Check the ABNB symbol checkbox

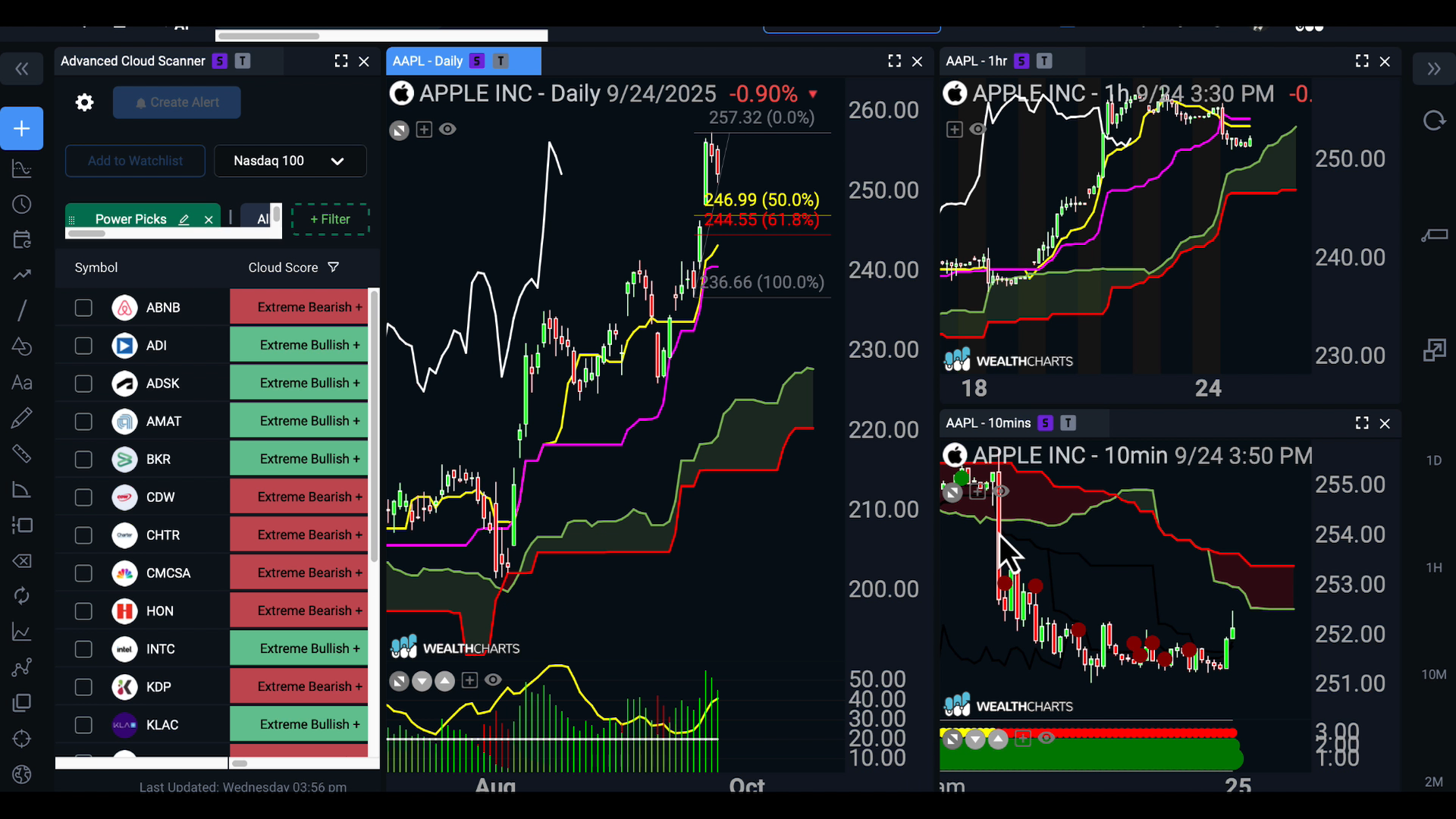[83, 307]
